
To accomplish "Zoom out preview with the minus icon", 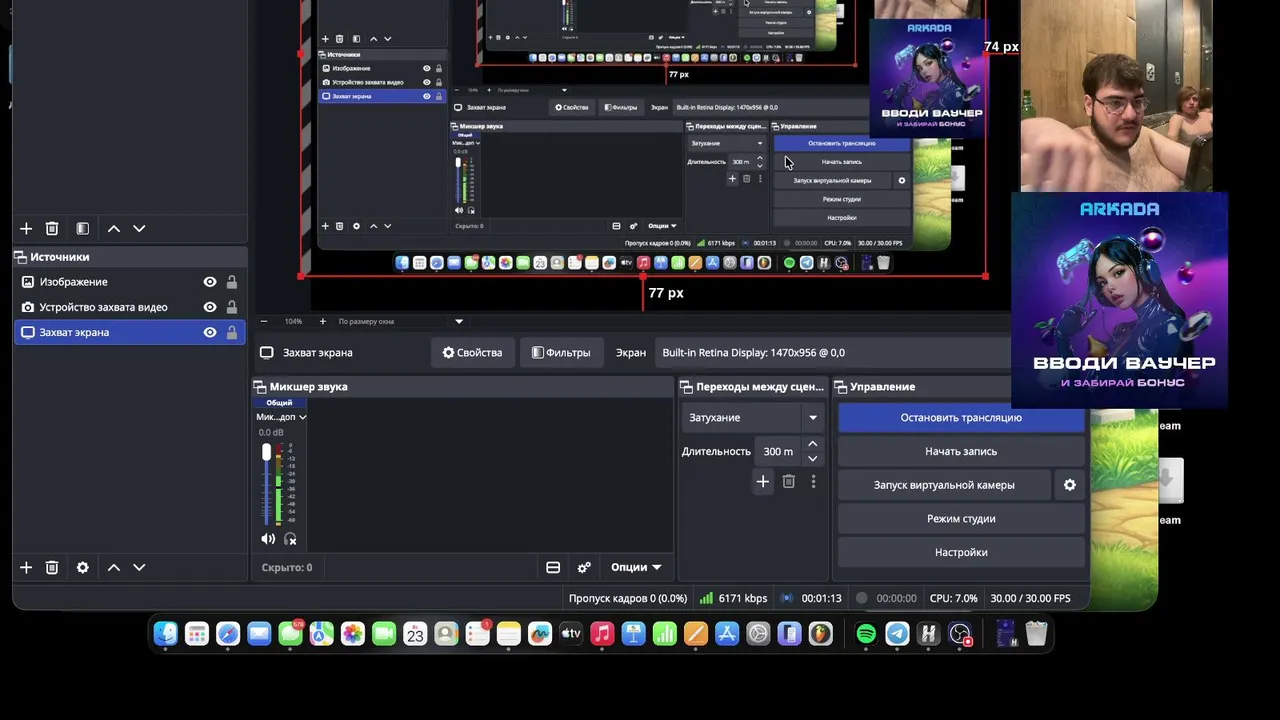I will [x=264, y=321].
